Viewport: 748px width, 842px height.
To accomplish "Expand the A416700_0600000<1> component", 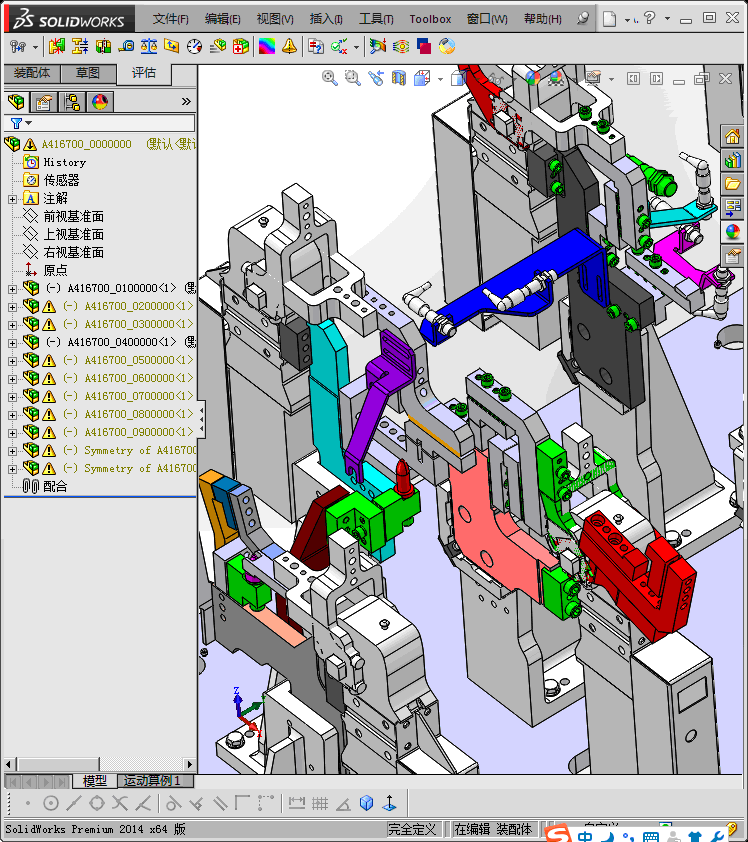I will click(x=12, y=379).
